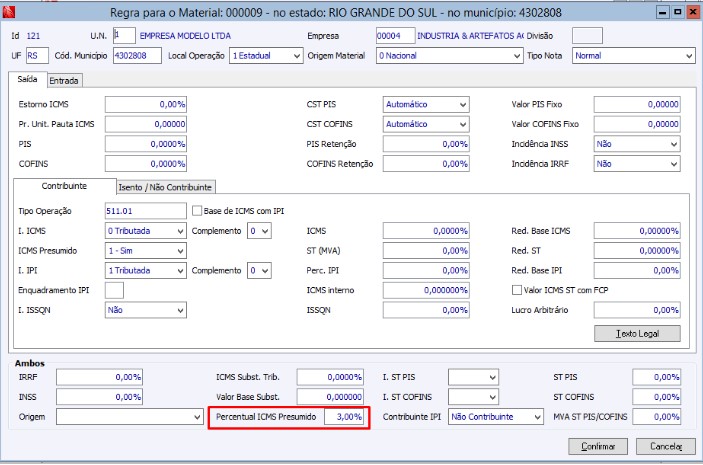Click the Tipo Operação input field
The width and height of the screenshot is (703, 465).
(144, 211)
